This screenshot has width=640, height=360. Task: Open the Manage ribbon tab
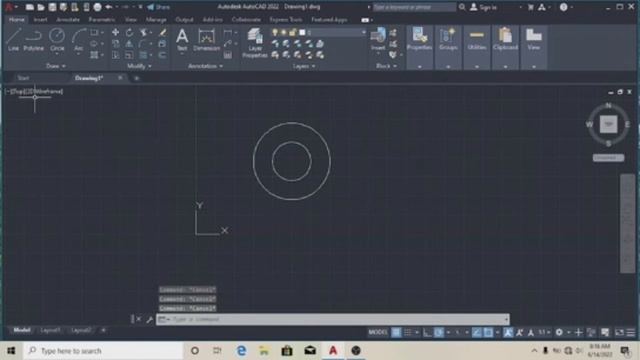[156, 20]
